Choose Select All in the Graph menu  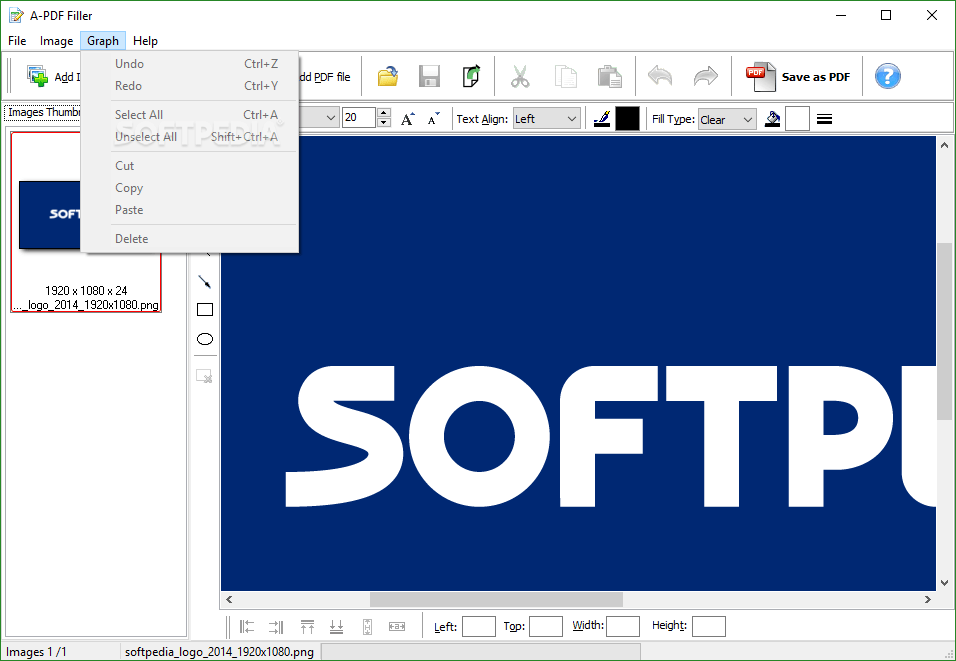pyautogui.click(x=190, y=115)
